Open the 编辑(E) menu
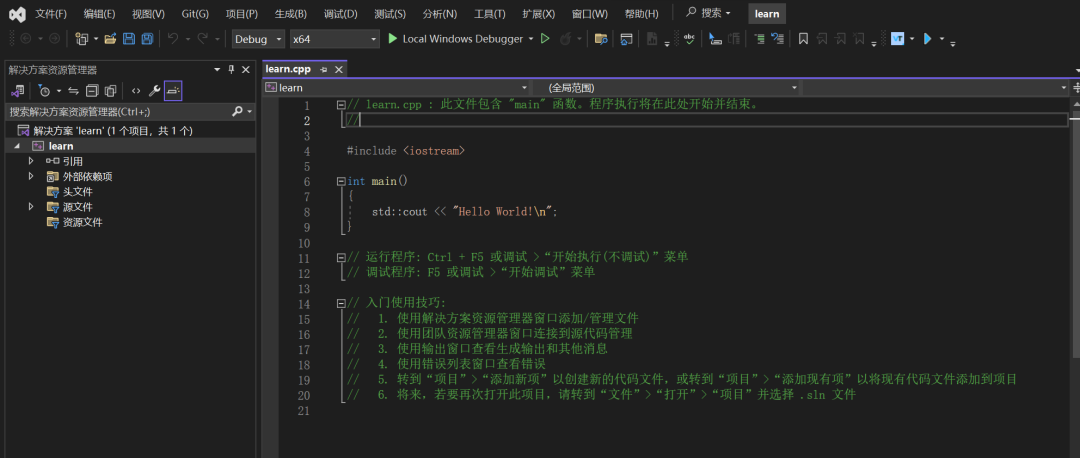 point(99,14)
